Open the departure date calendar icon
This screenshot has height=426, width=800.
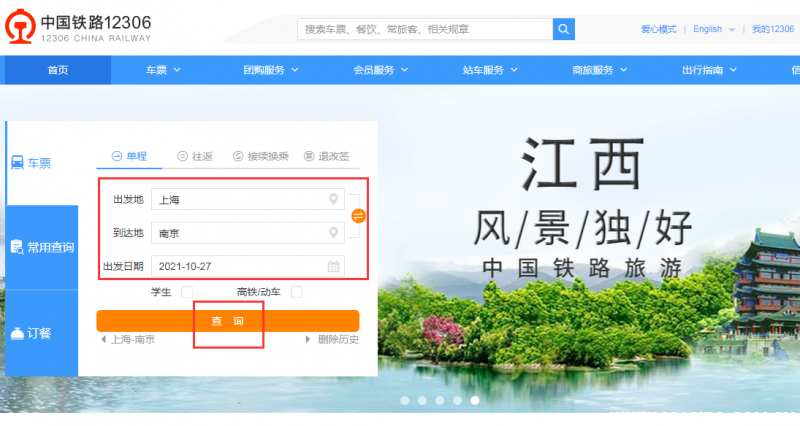[334, 266]
